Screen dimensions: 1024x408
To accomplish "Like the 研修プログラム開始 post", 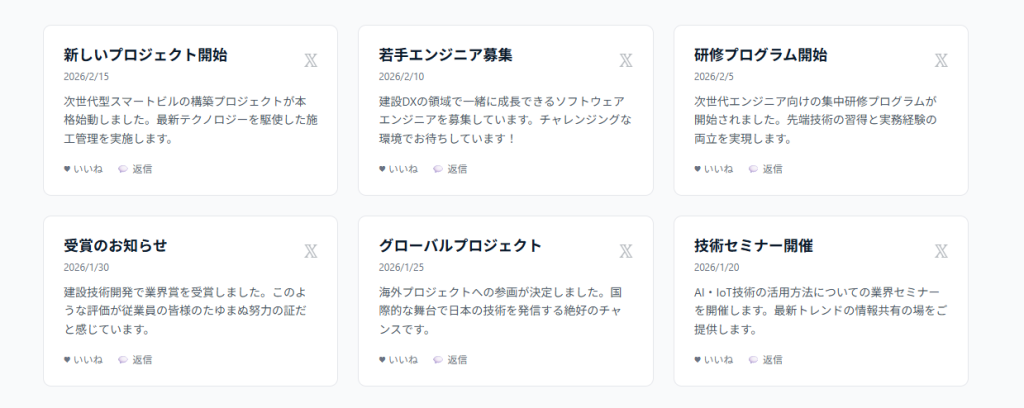I will tap(713, 169).
